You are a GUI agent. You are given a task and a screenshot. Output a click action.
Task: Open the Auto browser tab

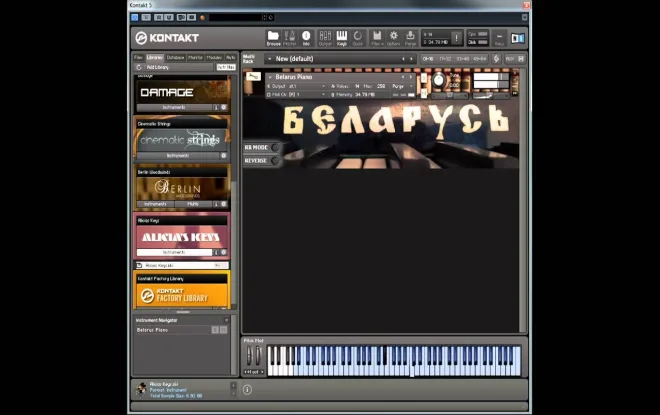pyautogui.click(x=230, y=57)
